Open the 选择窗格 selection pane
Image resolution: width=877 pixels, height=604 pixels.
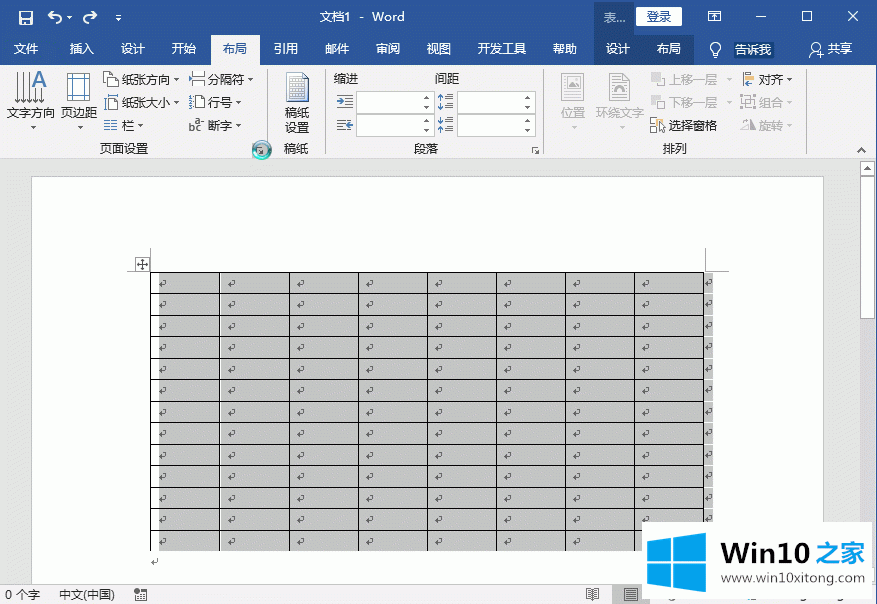[x=684, y=126]
